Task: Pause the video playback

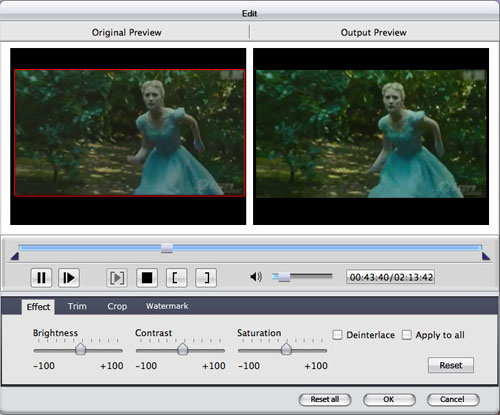Action: 41,277
